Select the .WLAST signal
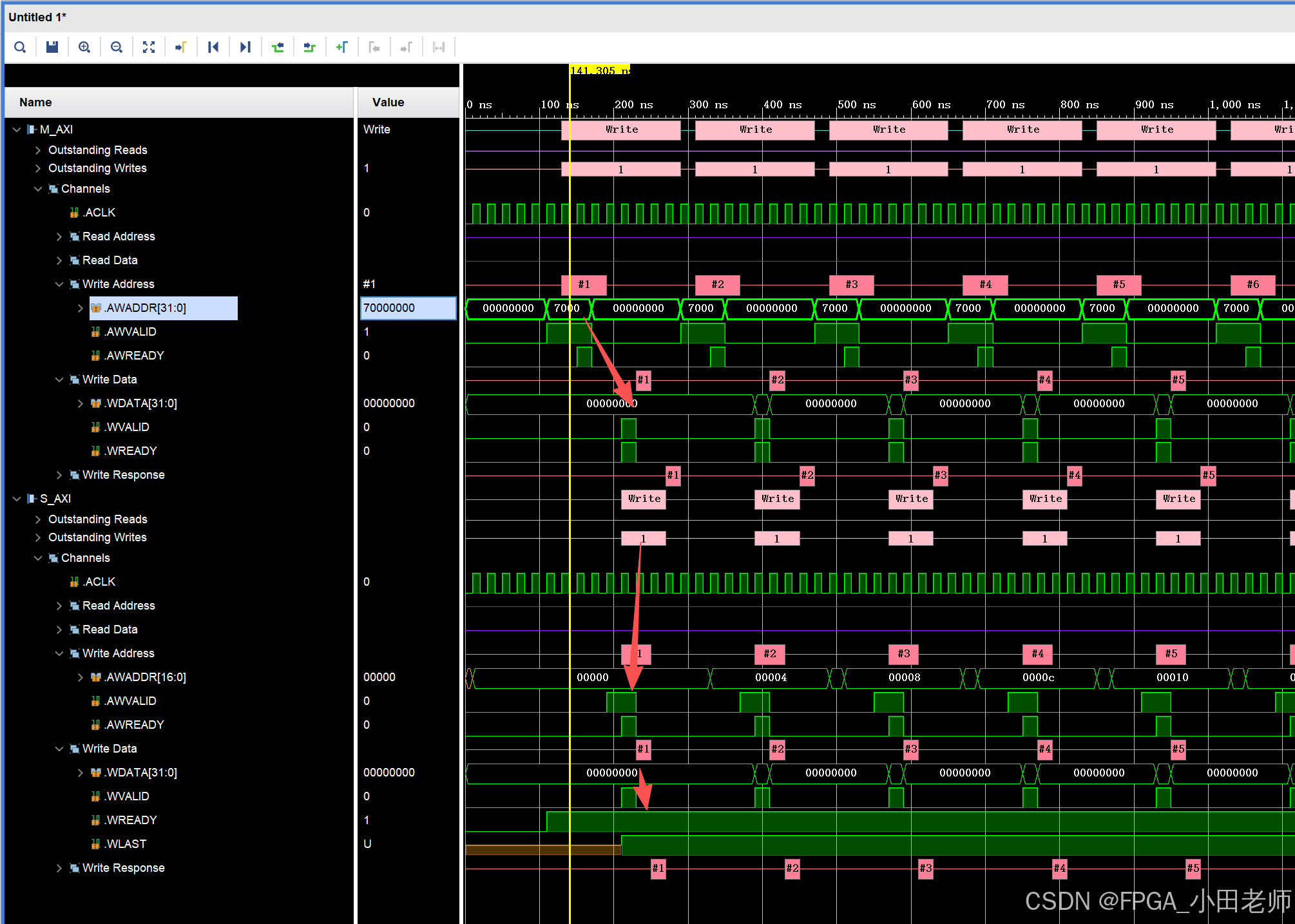 [126, 844]
